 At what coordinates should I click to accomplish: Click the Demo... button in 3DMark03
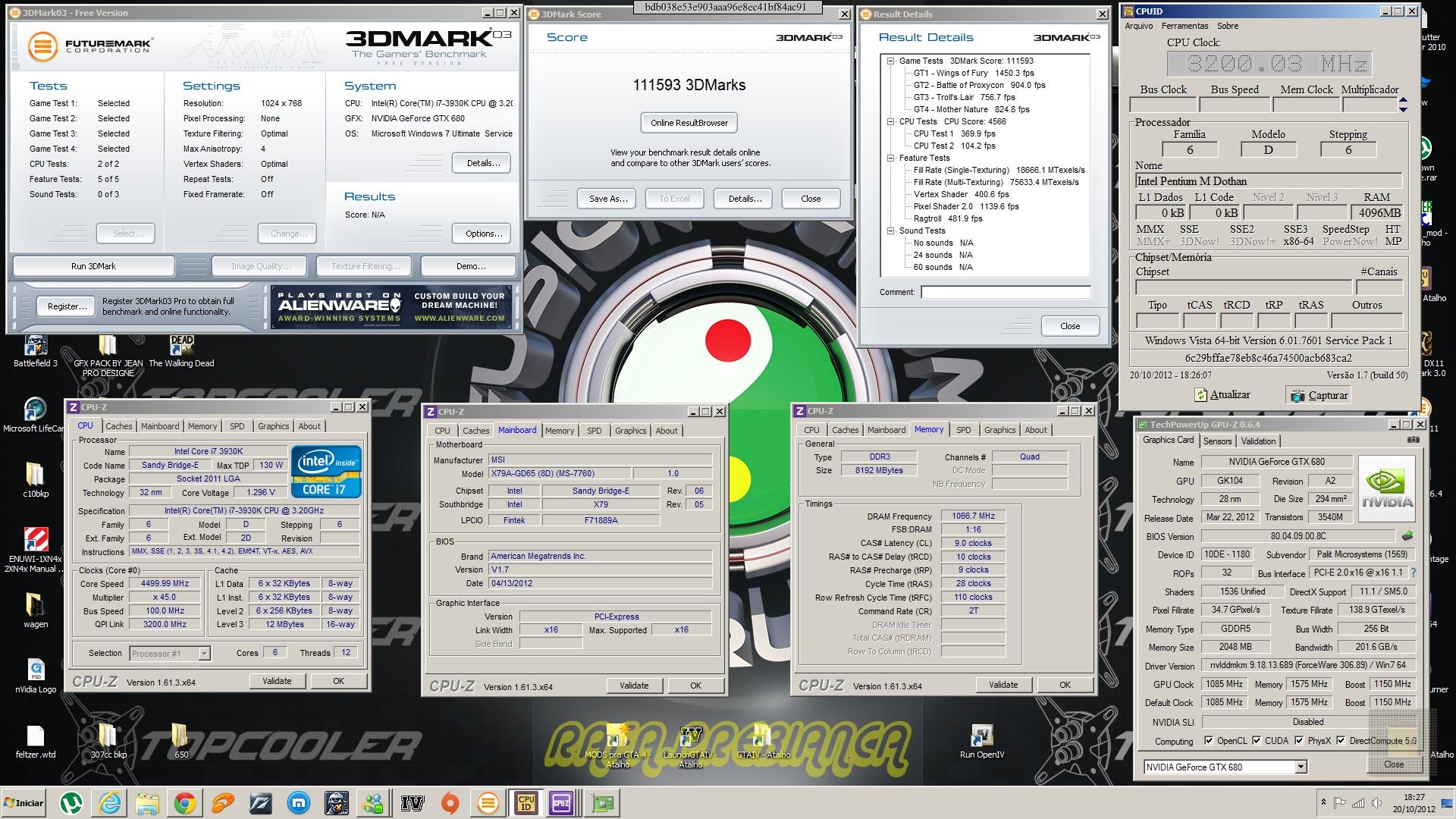470,266
